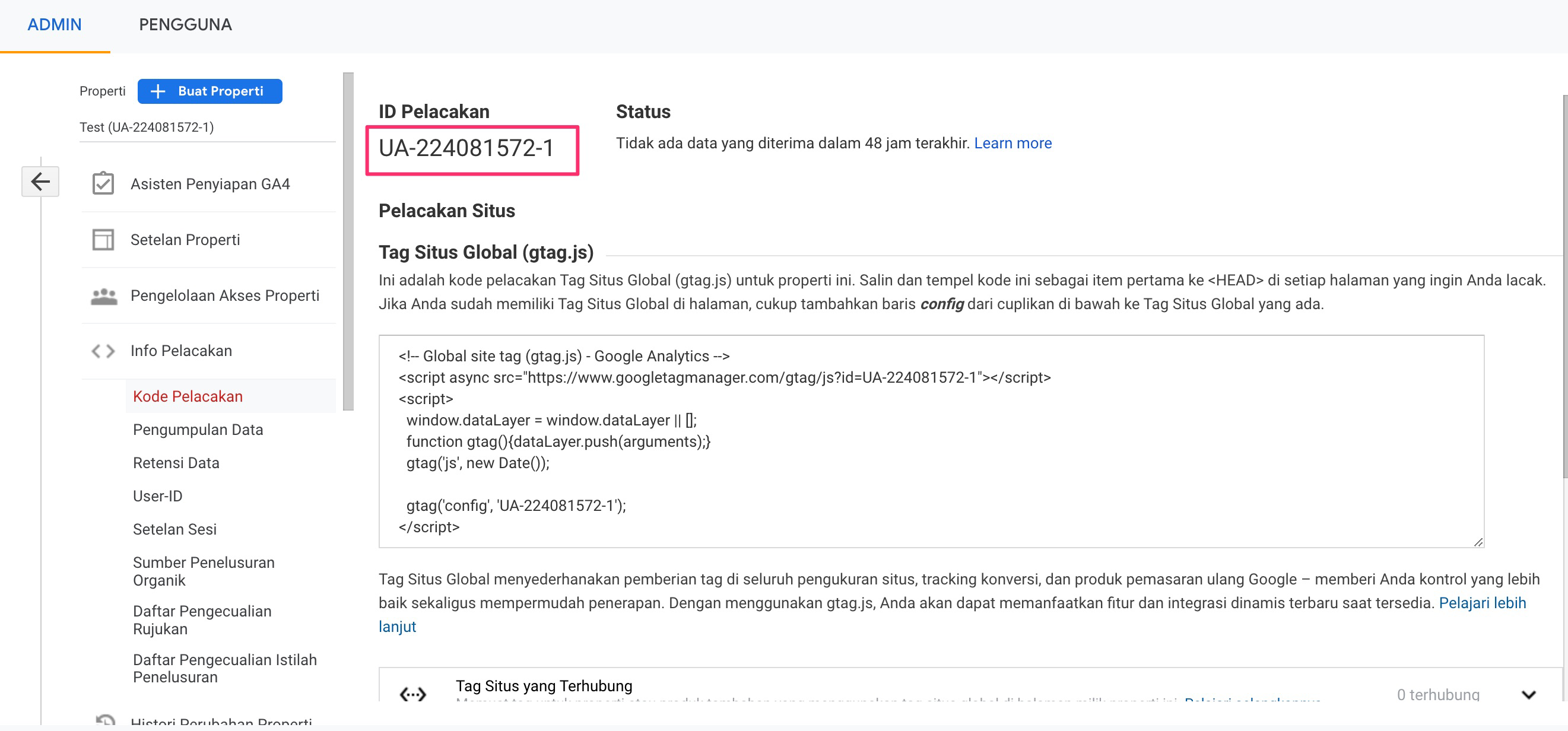Follow the Pelajari lebih lanjut link
1568x731 pixels.
(1482, 603)
